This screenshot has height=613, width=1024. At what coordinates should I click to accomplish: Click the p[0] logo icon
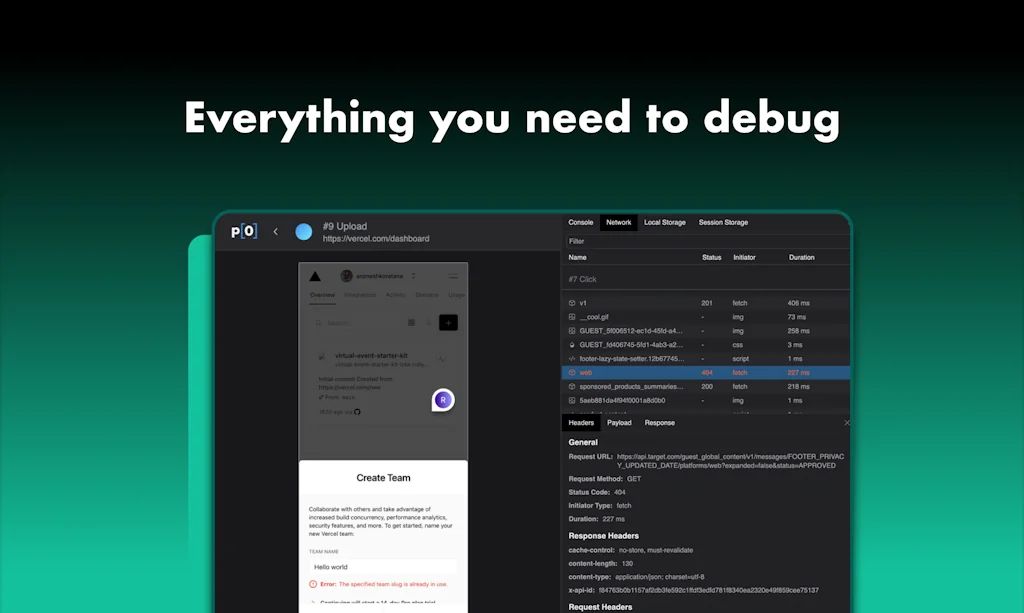[x=243, y=231]
